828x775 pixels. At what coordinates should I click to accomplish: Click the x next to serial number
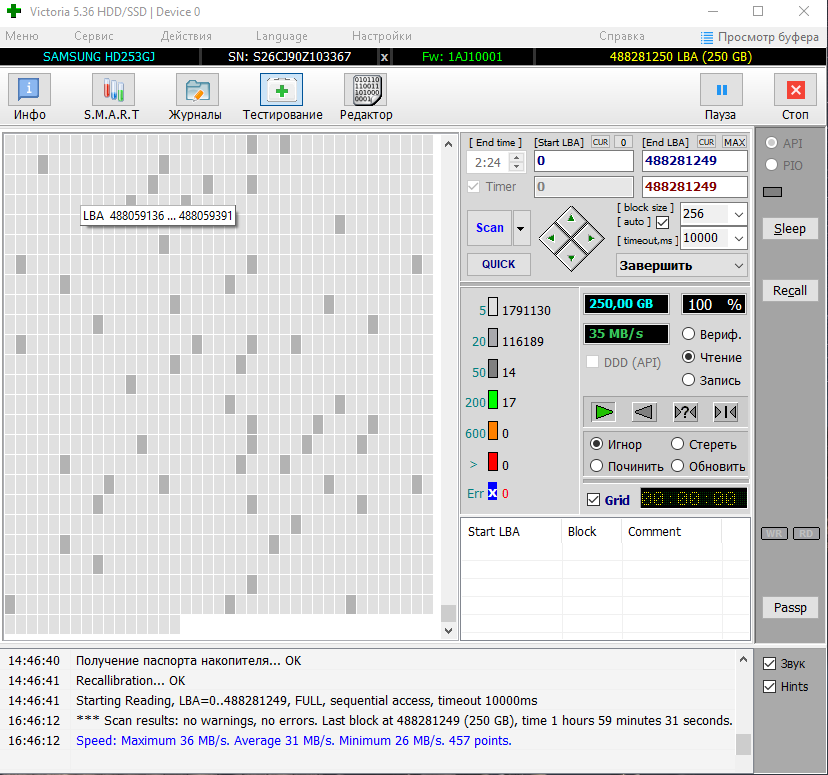tap(384, 57)
